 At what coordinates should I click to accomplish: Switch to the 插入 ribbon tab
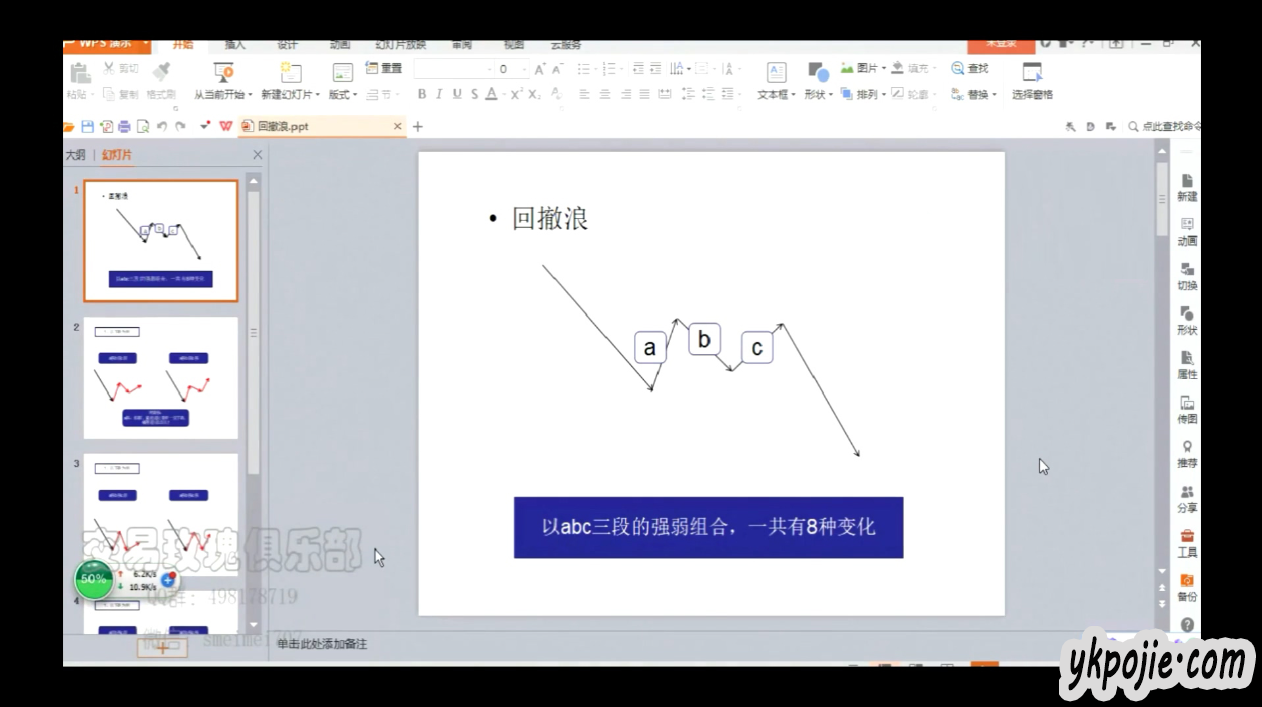pos(235,45)
